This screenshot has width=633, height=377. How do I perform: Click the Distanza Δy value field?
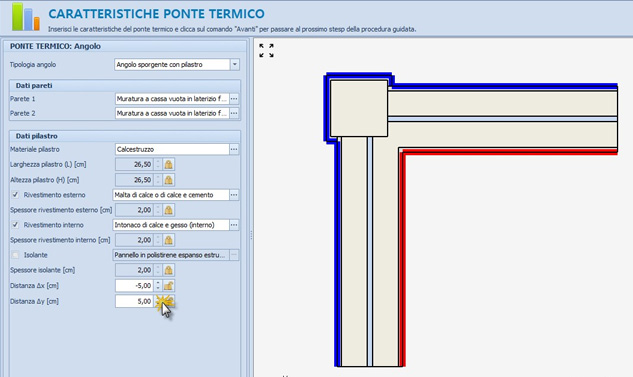134,302
